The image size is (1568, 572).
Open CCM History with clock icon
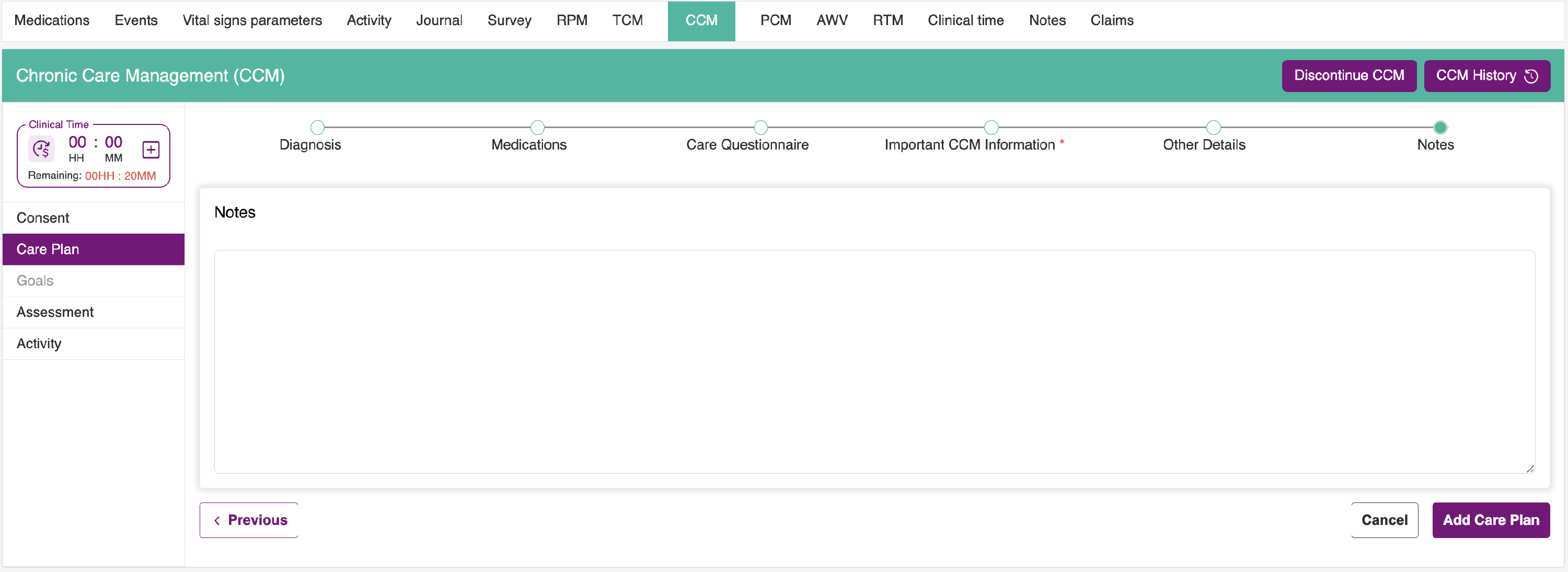pyautogui.click(x=1486, y=75)
